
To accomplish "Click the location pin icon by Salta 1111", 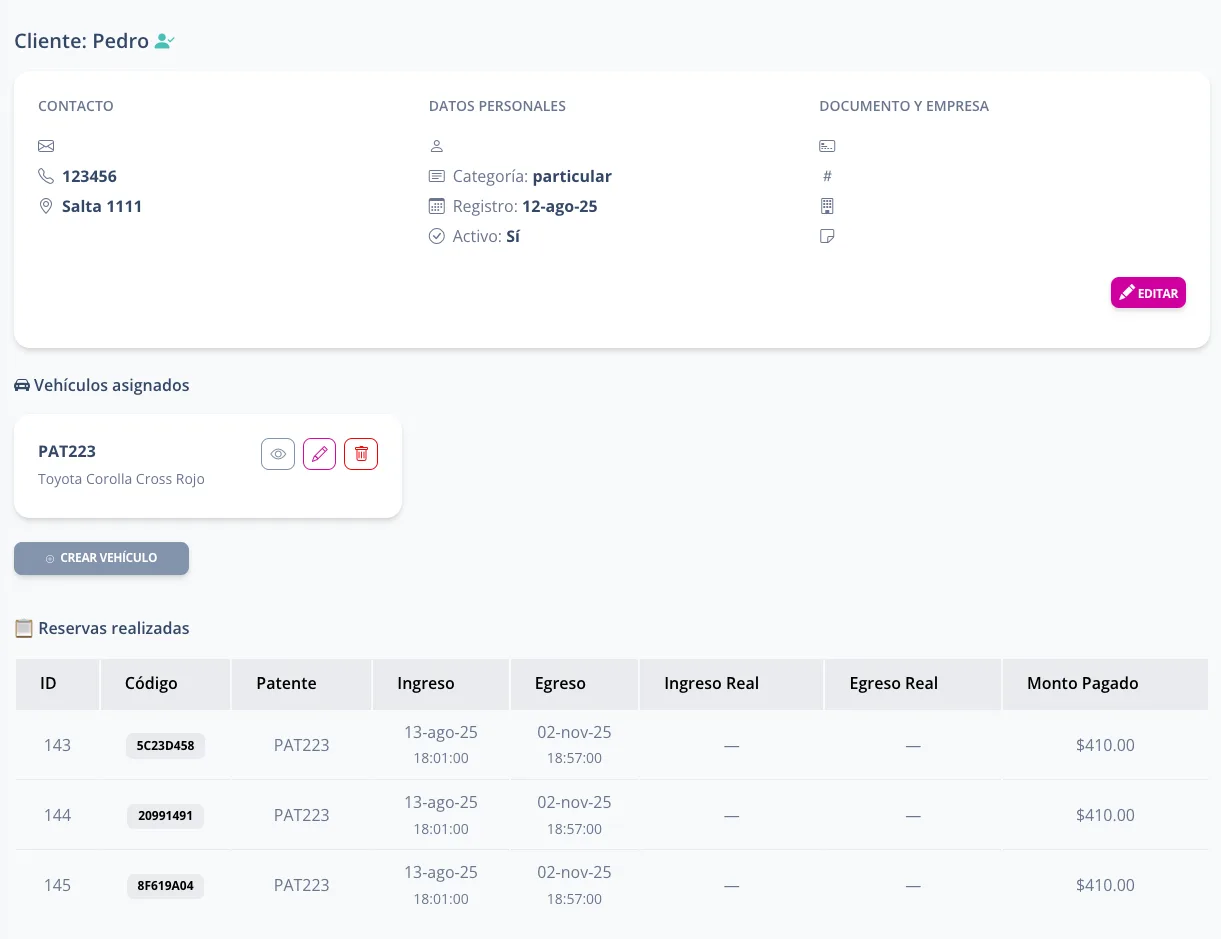I will tap(46, 206).
